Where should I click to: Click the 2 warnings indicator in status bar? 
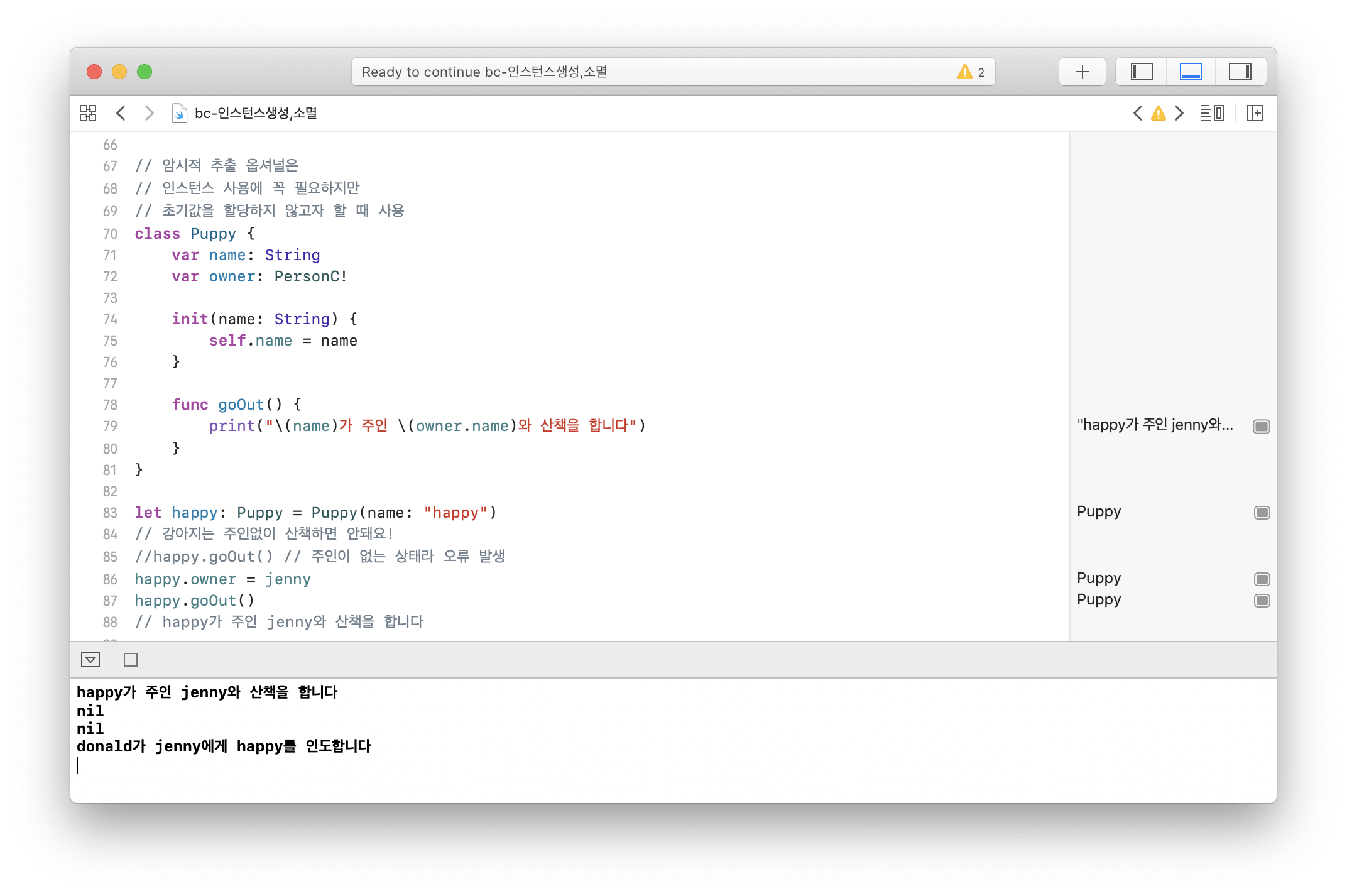point(971,72)
